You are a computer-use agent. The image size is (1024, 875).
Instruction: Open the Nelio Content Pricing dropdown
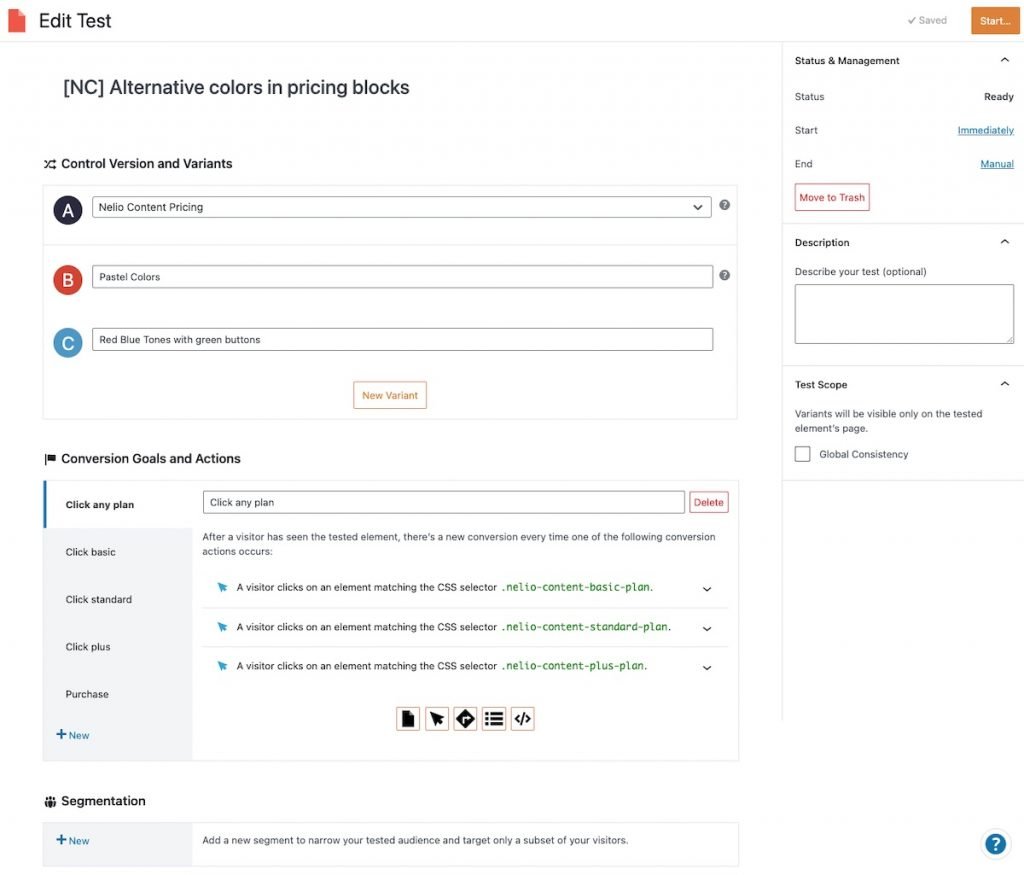point(401,207)
